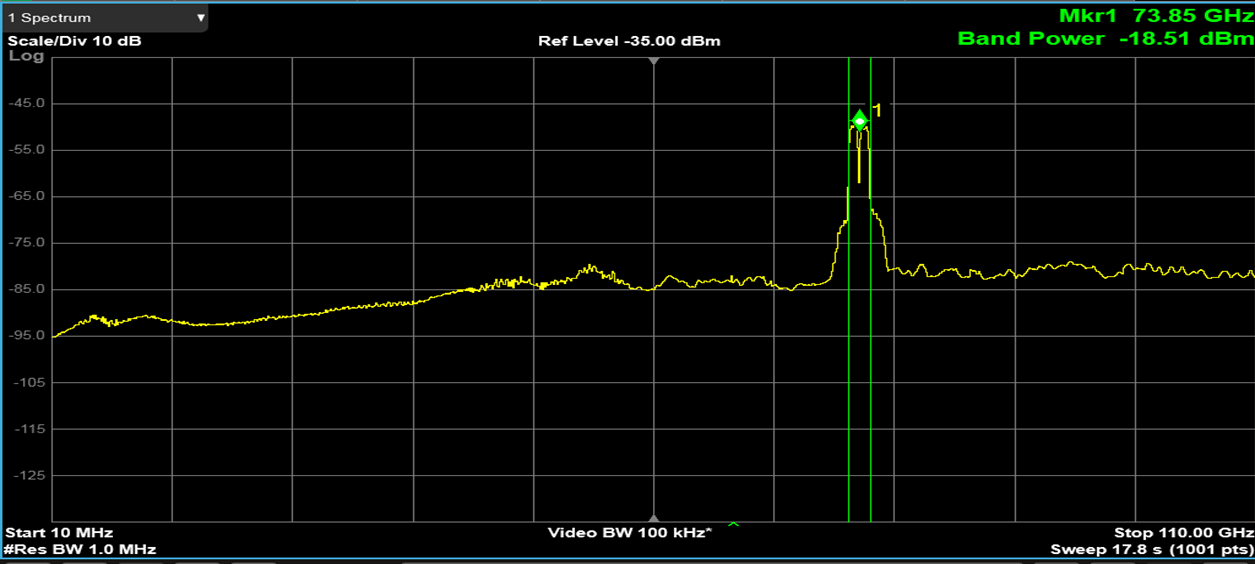The width and height of the screenshot is (1255, 564).
Task: Select the right green band power boundary line
Action: tap(870, 300)
